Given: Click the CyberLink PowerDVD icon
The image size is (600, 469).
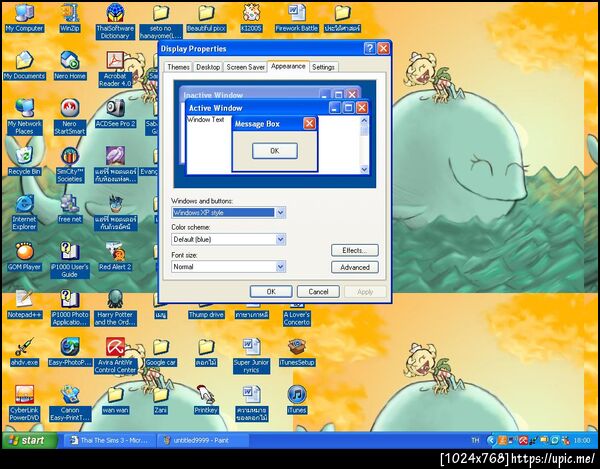Looking at the screenshot, I should click(24, 404).
